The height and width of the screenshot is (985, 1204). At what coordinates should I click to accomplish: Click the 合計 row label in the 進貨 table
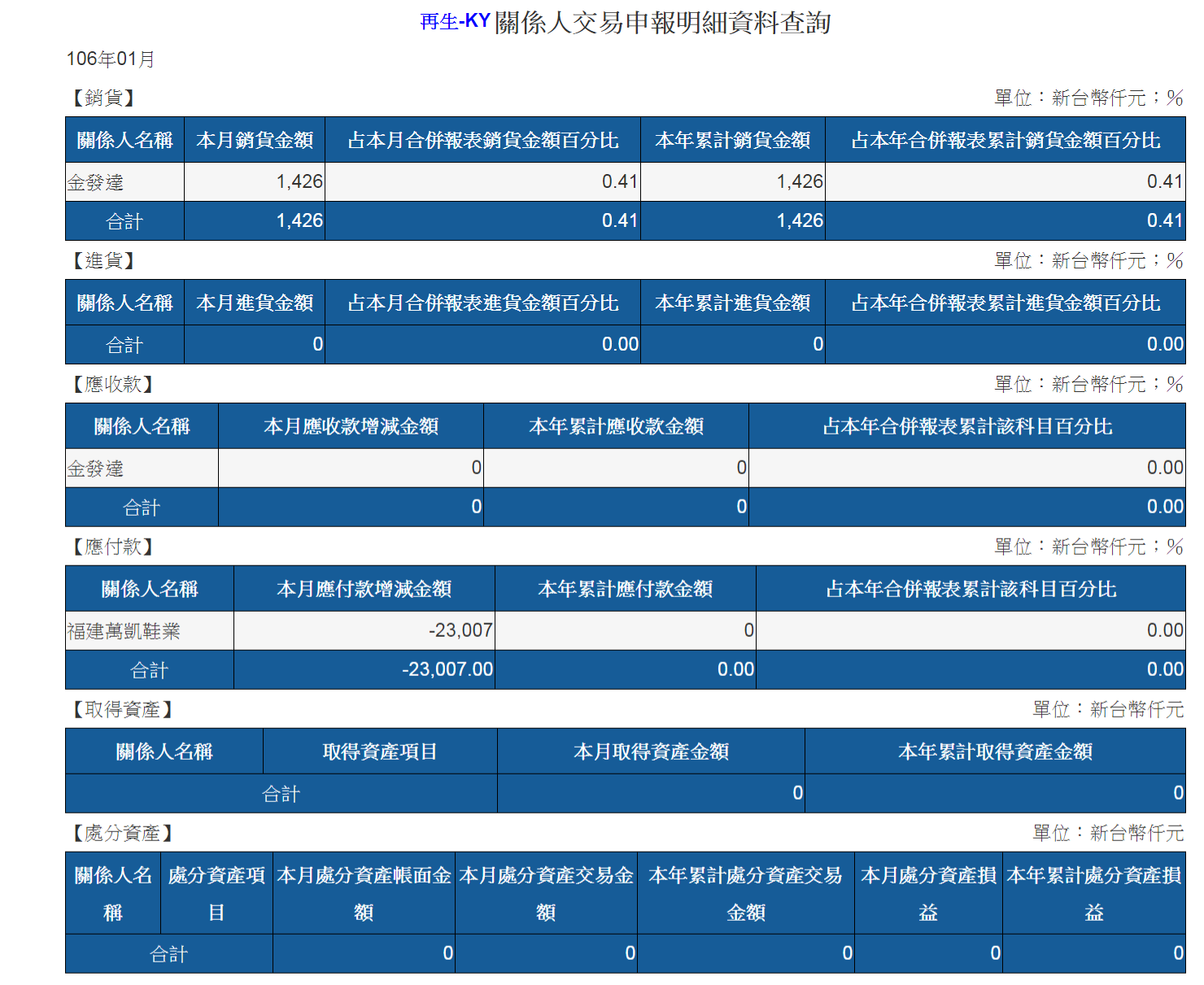click(124, 345)
